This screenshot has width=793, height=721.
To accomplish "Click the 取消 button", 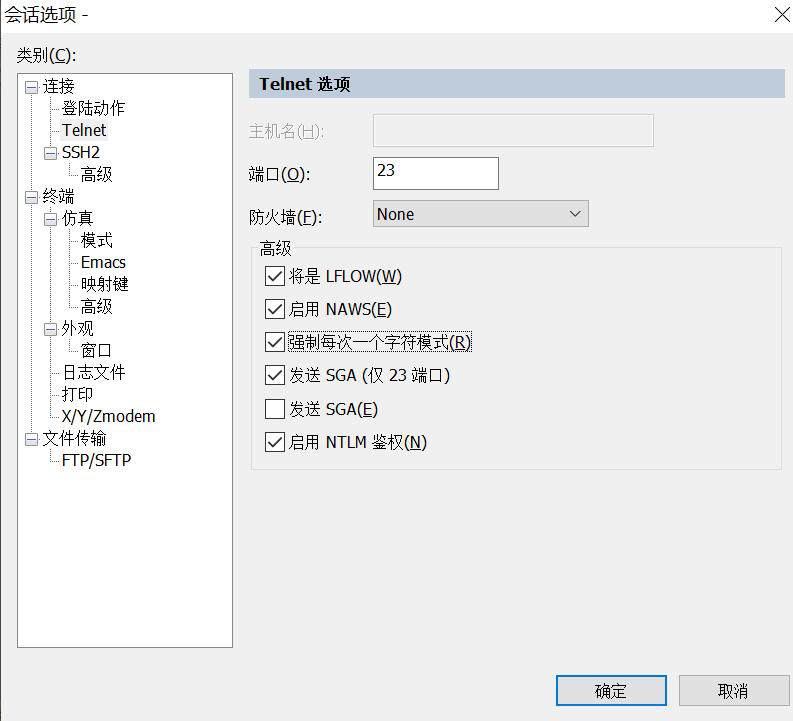I will 733,691.
